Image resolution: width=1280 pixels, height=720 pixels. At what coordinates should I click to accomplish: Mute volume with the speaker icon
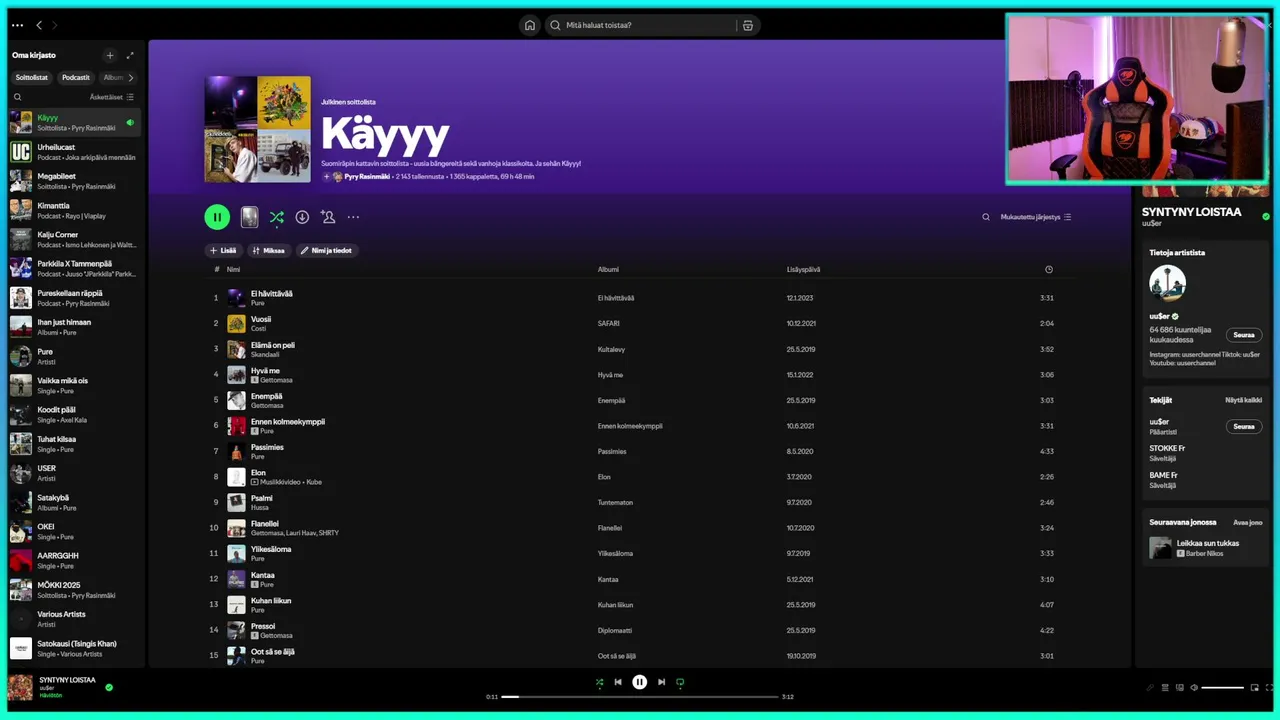(x=1194, y=688)
